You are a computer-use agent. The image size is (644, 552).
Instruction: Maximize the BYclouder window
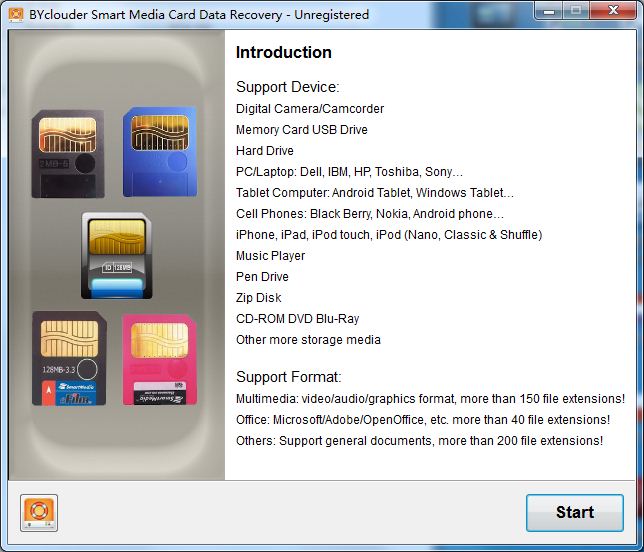pyautogui.click(x=576, y=11)
